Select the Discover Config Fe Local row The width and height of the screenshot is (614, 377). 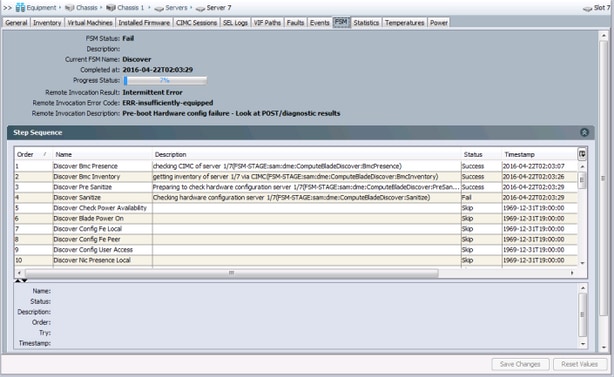coord(296,229)
